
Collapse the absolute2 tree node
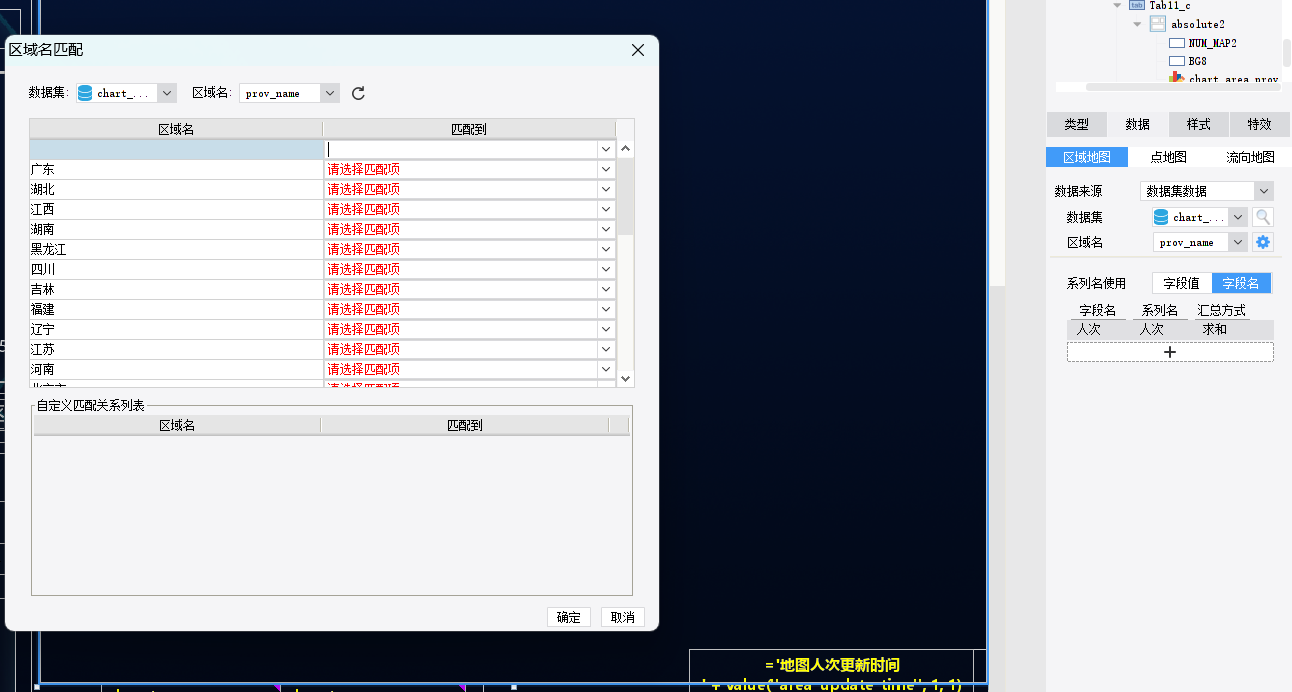(x=1138, y=24)
